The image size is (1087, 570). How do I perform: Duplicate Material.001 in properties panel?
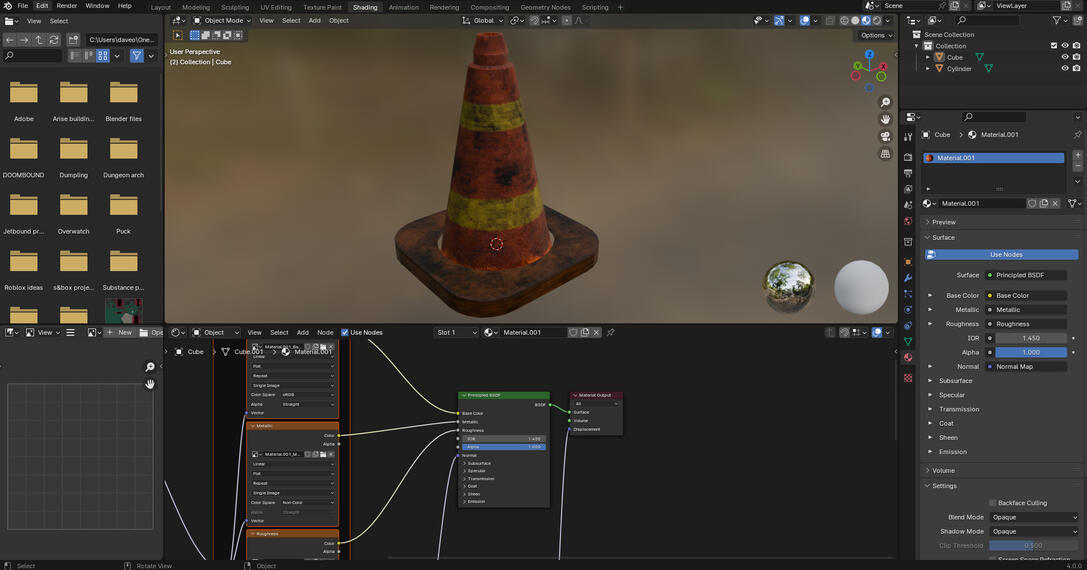point(1044,203)
